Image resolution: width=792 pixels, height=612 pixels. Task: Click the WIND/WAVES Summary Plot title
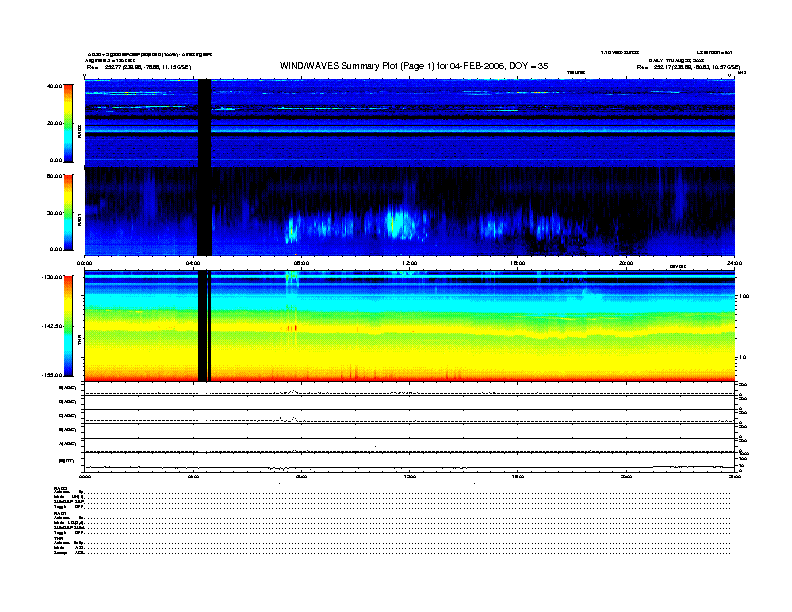(x=414, y=66)
